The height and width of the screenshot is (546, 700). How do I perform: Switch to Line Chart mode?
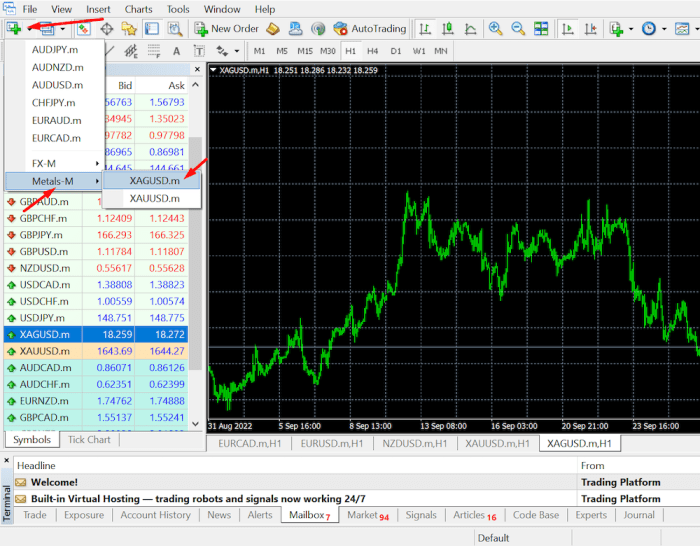471,29
